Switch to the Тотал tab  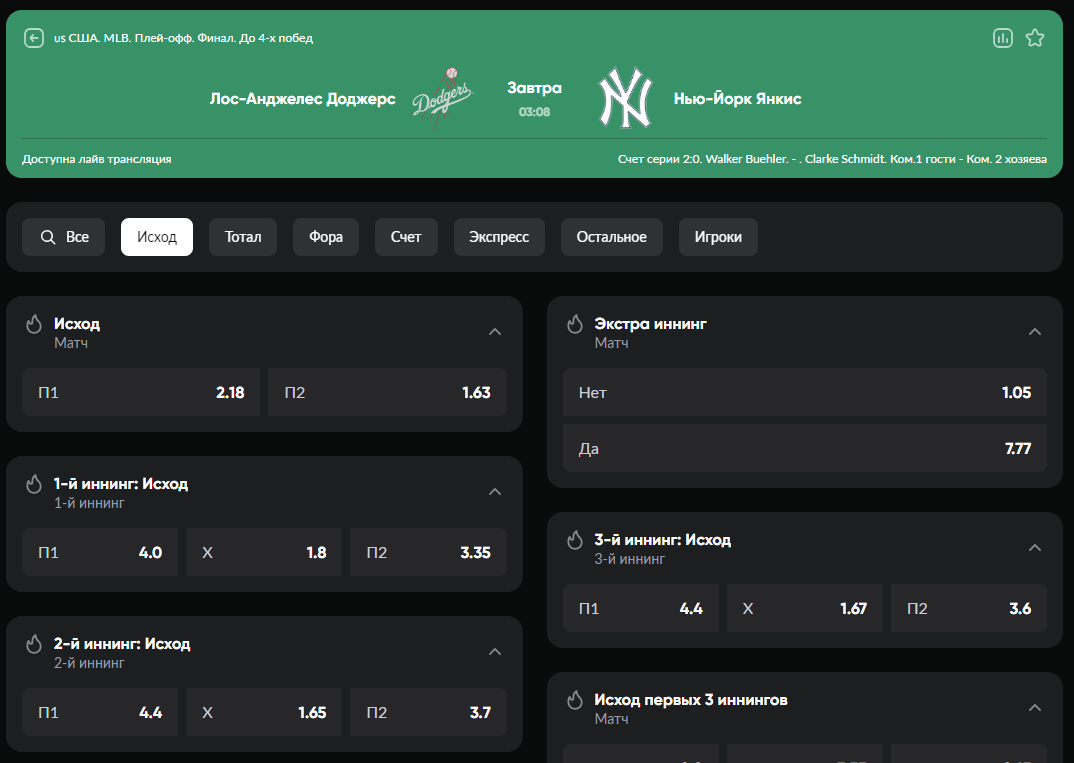[x=243, y=237]
